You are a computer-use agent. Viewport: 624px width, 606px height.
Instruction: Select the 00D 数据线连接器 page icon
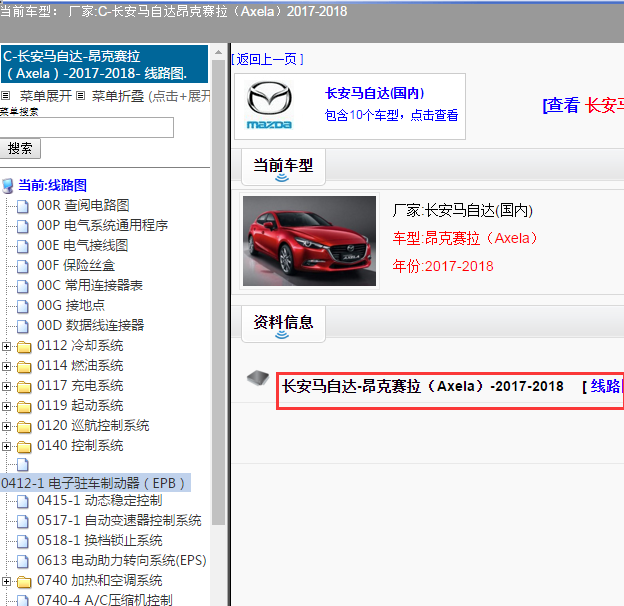23,326
